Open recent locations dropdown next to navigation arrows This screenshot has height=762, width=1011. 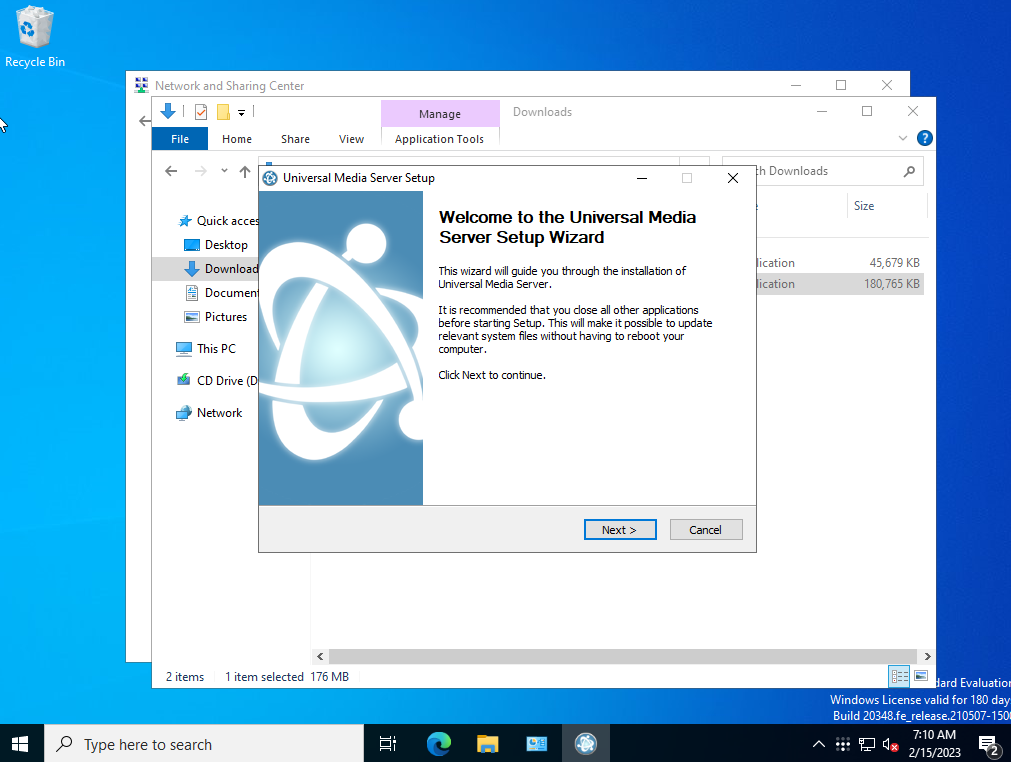[x=224, y=170]
